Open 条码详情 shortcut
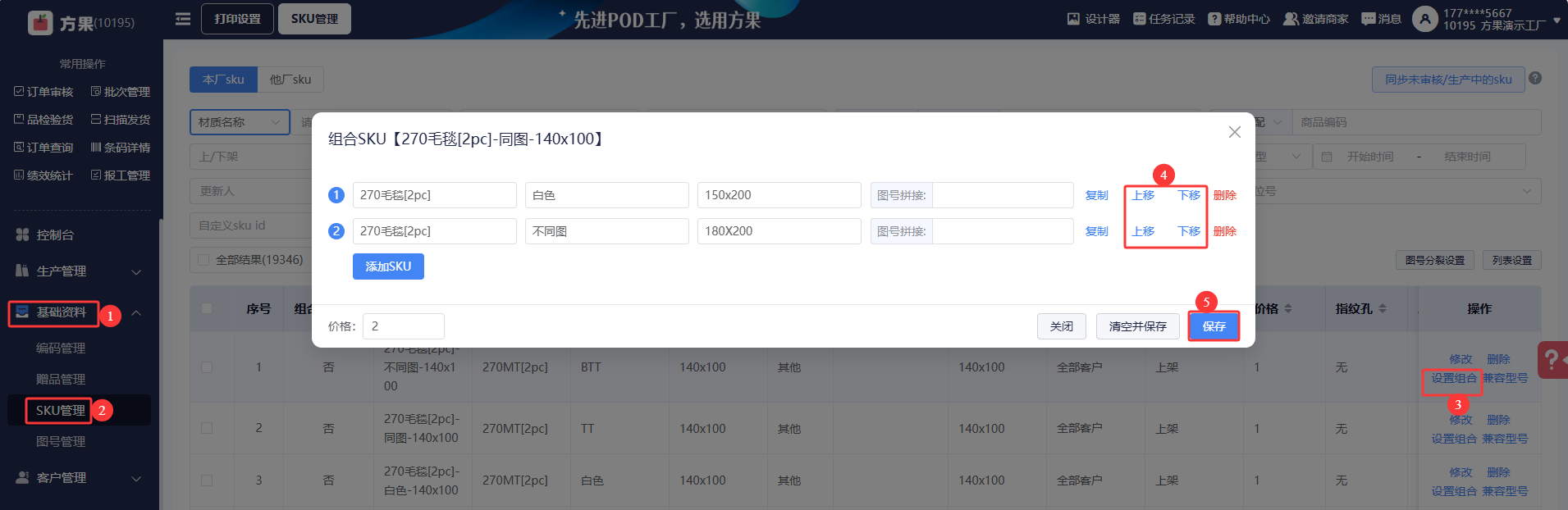This screenshot has height=510, width=1568. coord(121,148)
